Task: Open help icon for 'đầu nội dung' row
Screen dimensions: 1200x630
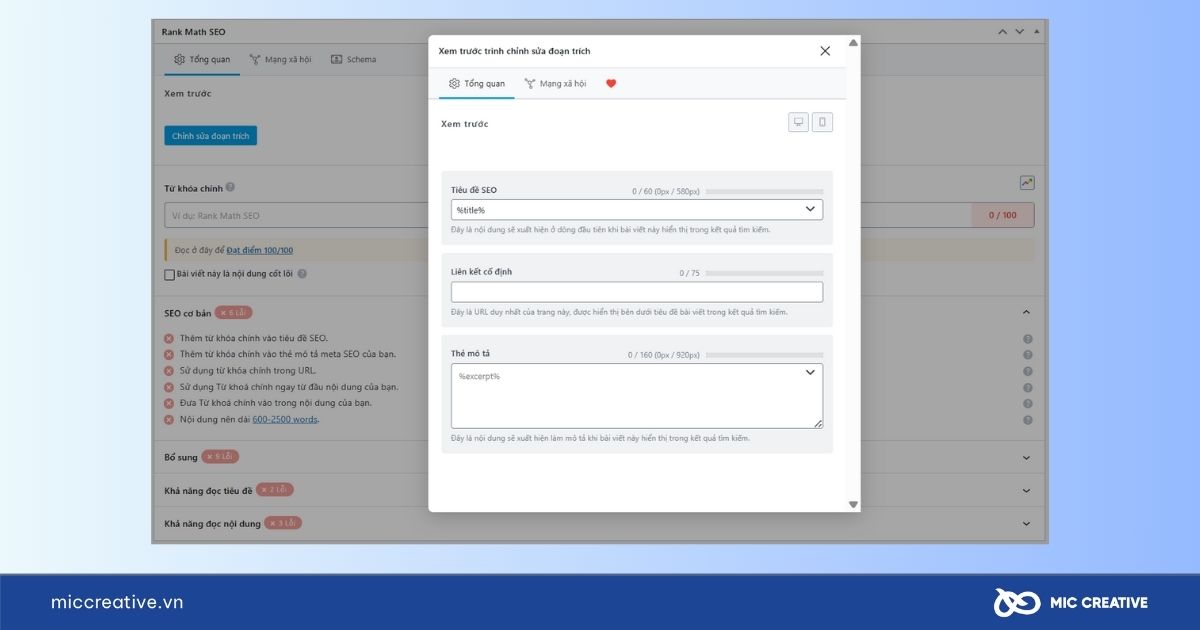Action: [x=1028, y=387]
